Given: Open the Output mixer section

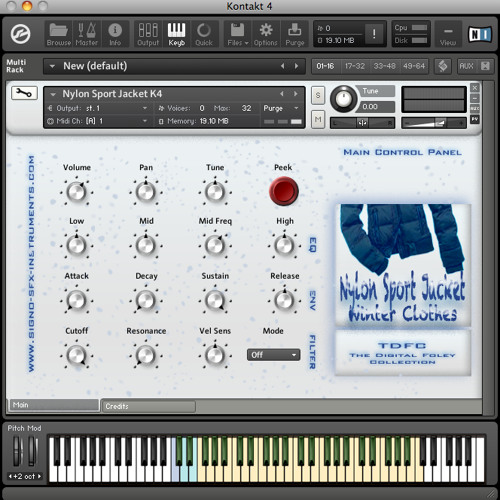Looking at the screenshot, I should (x=148, y=34).
